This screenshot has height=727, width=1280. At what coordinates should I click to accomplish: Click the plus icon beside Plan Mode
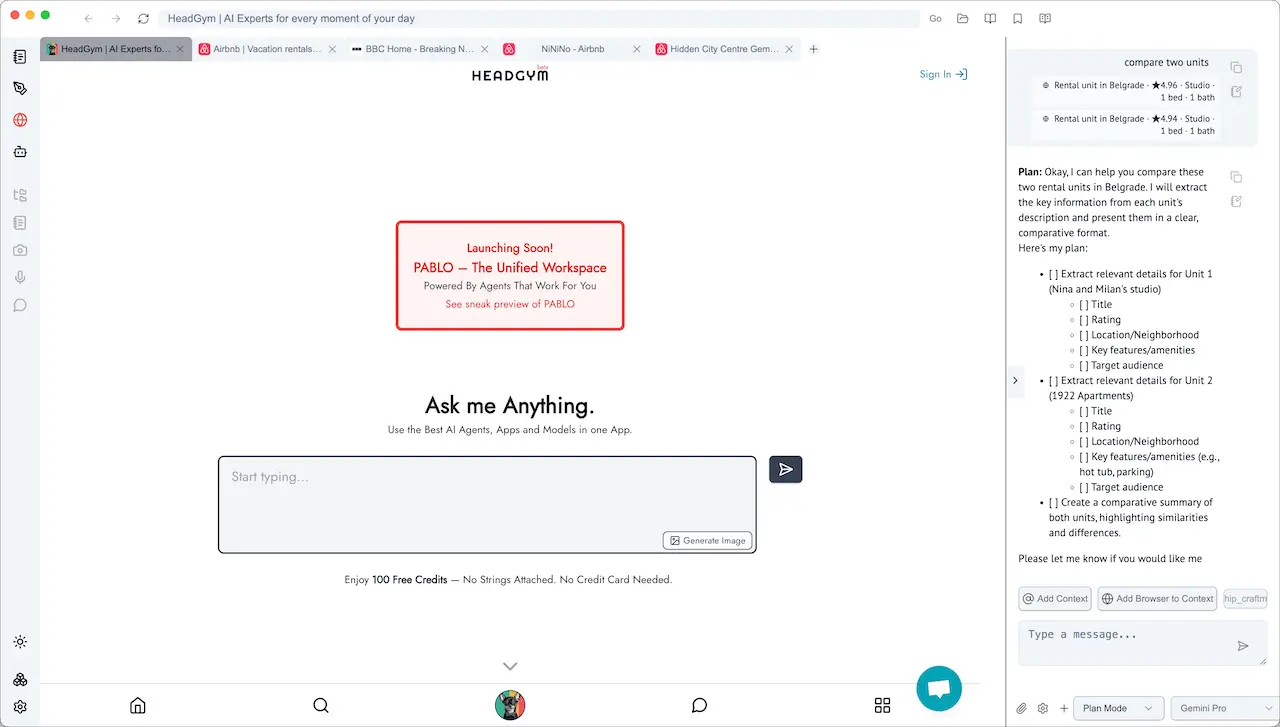(x=1064, y=708)
